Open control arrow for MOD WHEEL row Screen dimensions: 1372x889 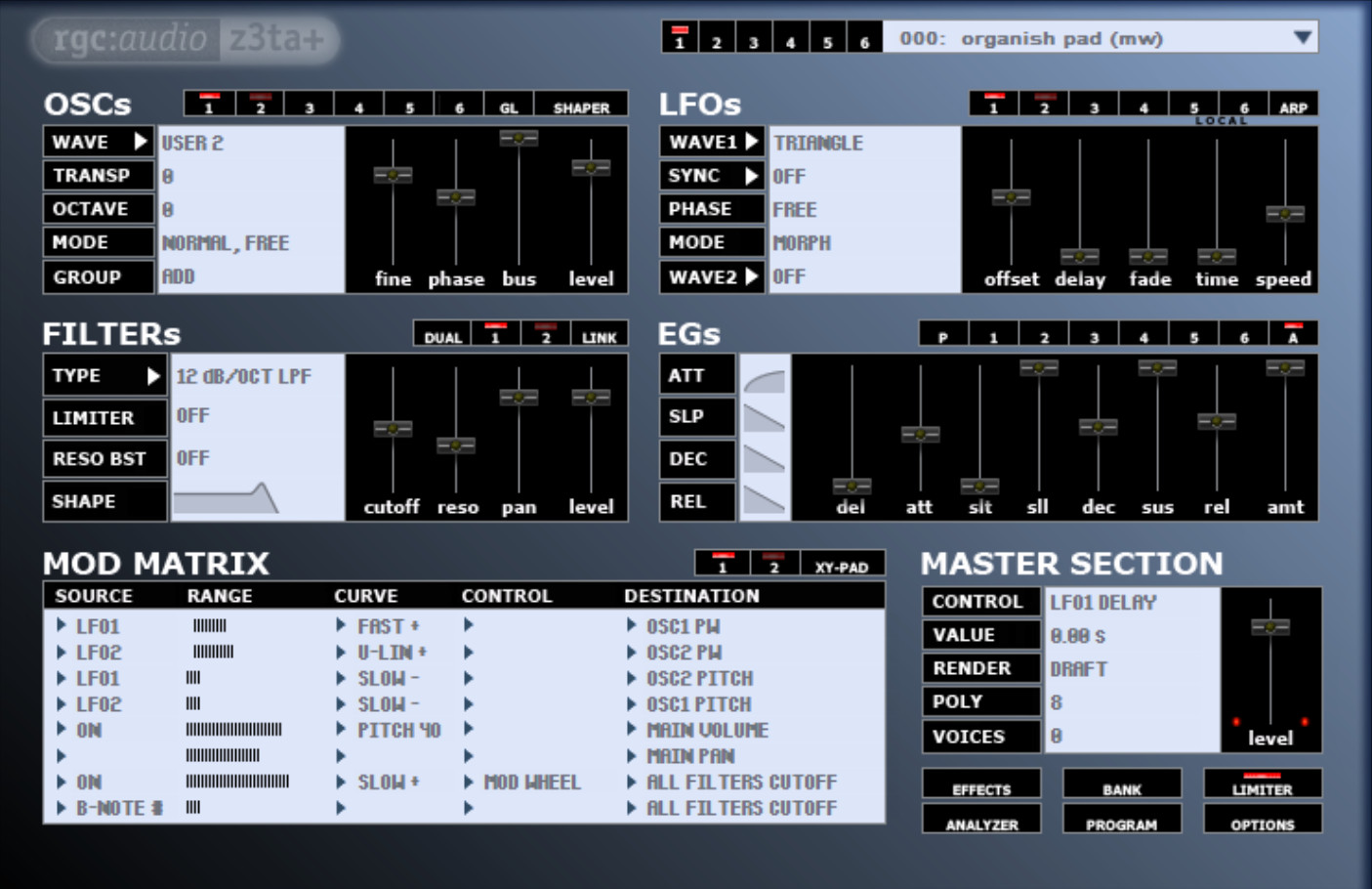click(x=469, y=782)
